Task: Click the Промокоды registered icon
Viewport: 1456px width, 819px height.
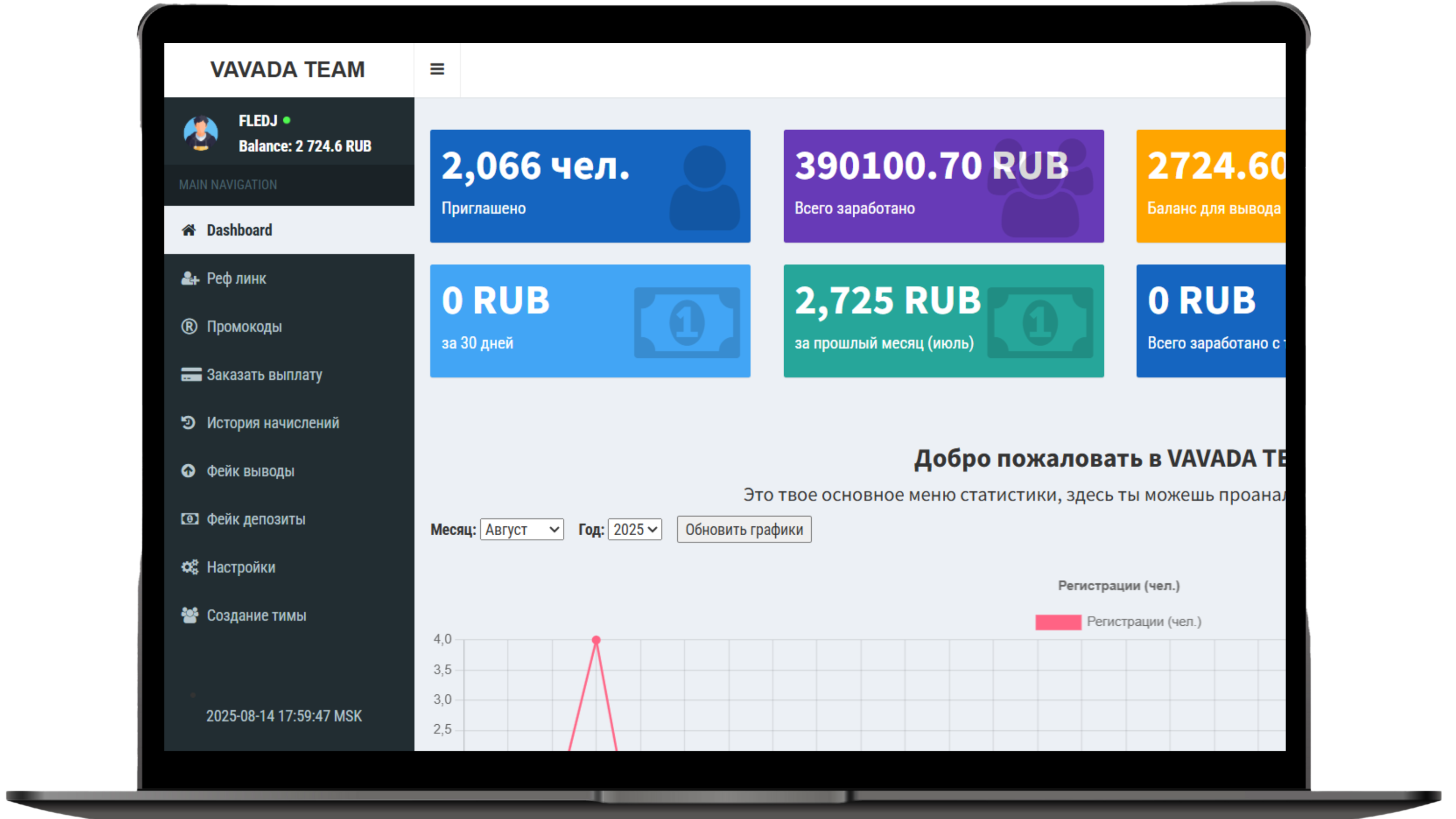Action: [x=189, y=326]
